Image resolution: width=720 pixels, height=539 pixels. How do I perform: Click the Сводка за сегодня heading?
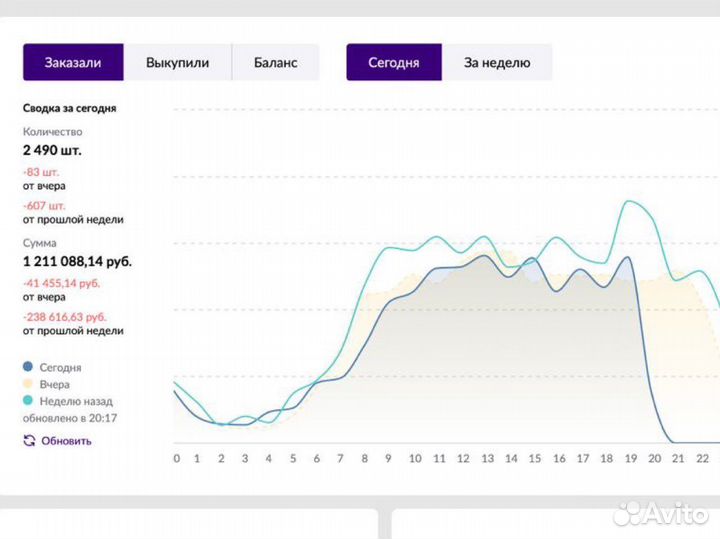(x=70, y=108)
